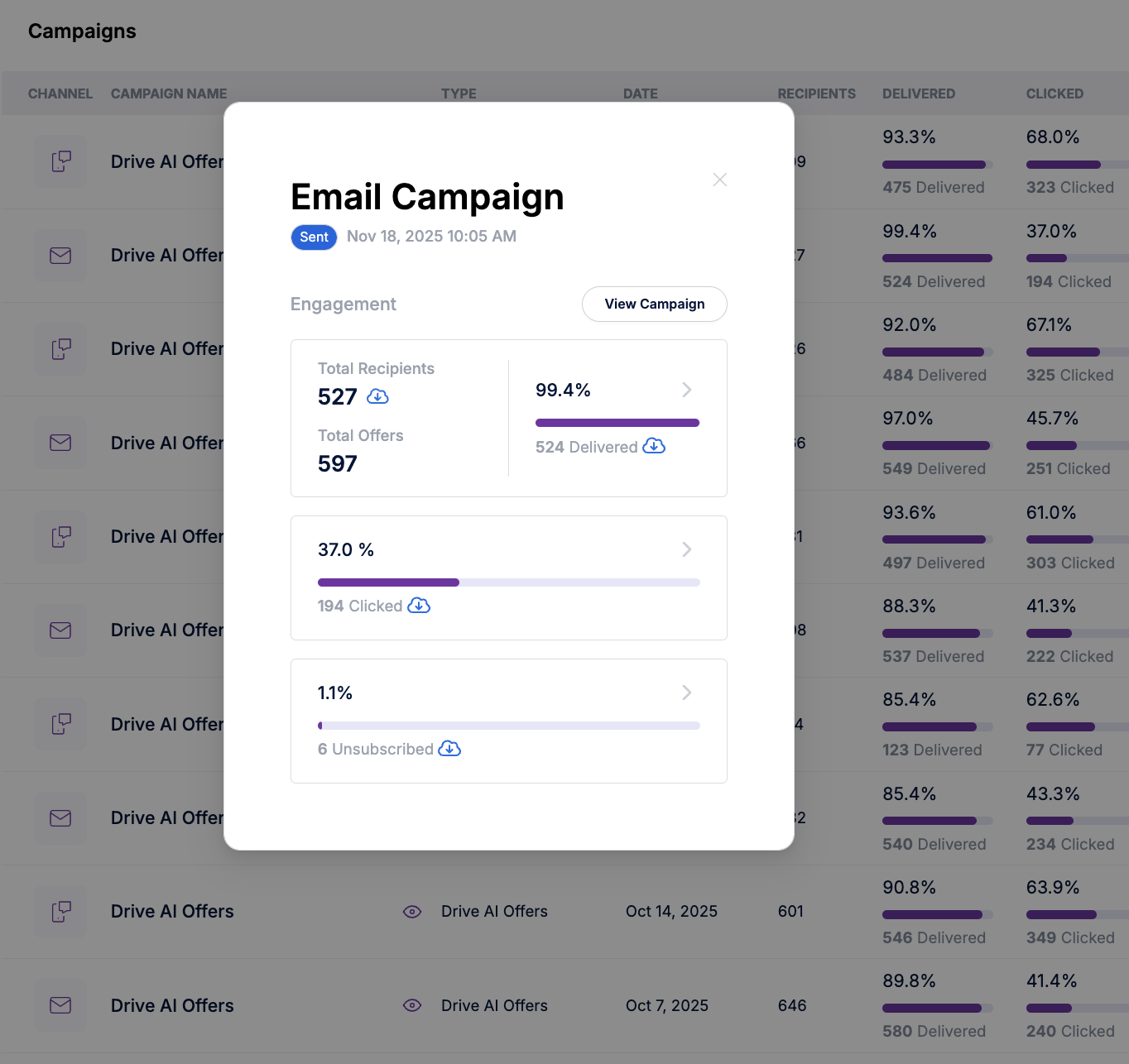
Task: Close the Email Campaign dialog
Action: 720,180
